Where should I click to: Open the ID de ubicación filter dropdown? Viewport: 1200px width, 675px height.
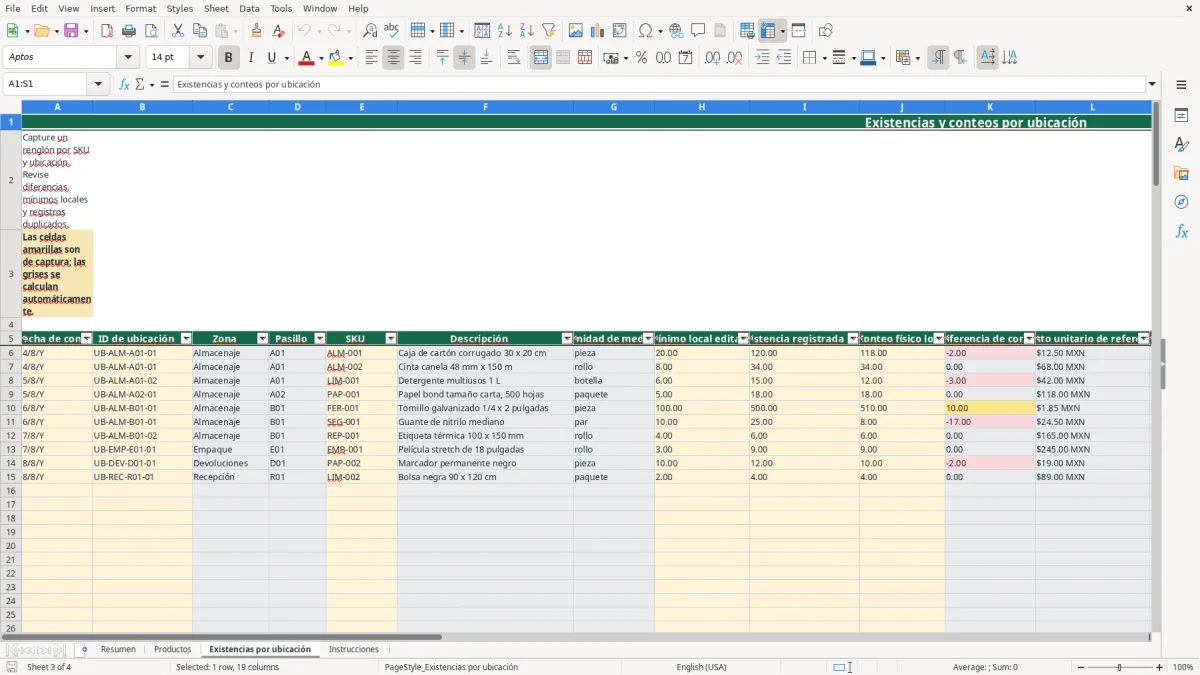[x=186, y=339]
